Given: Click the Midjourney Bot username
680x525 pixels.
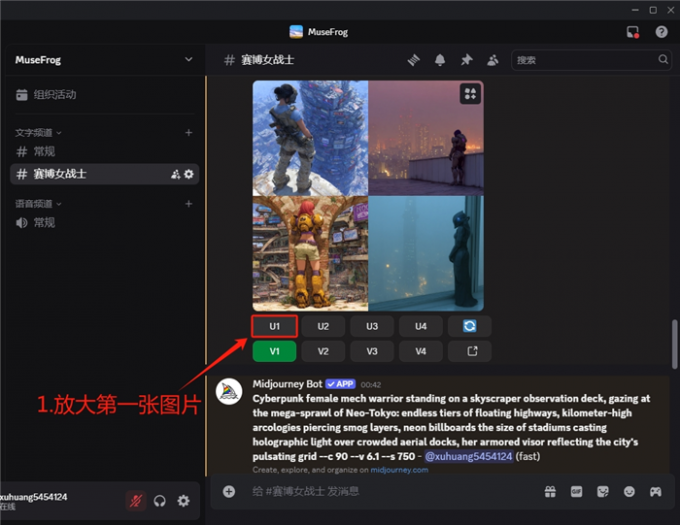Looking at the screenshot, I should click(288, 384).
